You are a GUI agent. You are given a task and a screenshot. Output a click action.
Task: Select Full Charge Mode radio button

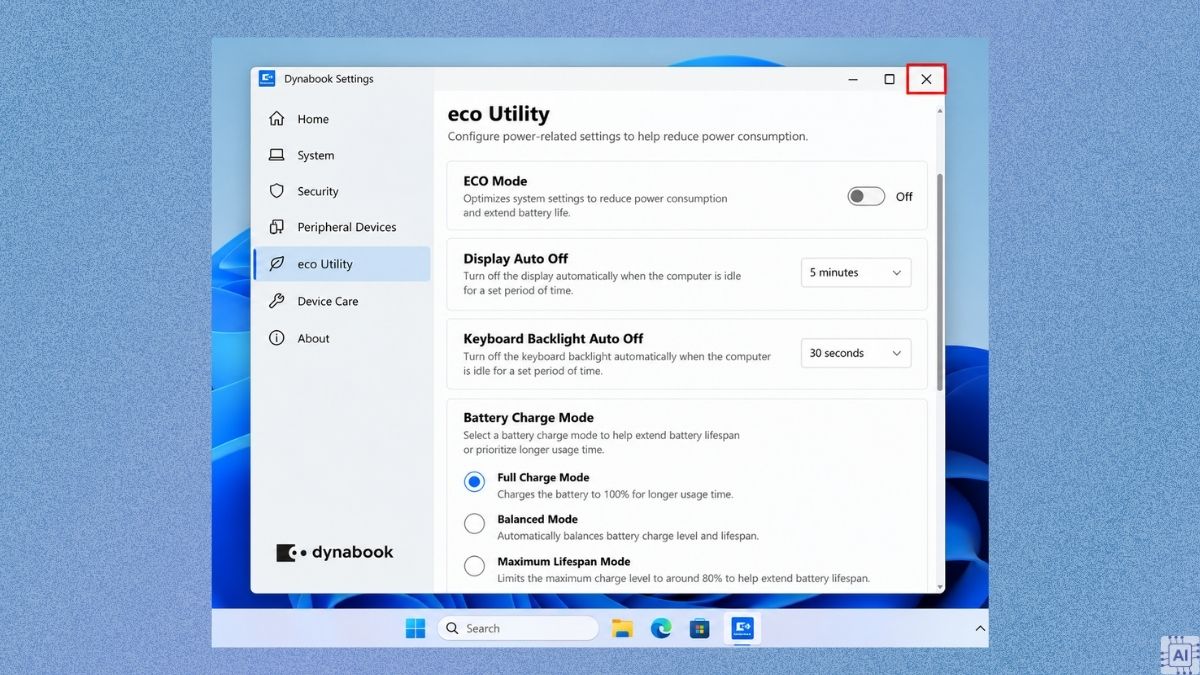pos(474,482)
